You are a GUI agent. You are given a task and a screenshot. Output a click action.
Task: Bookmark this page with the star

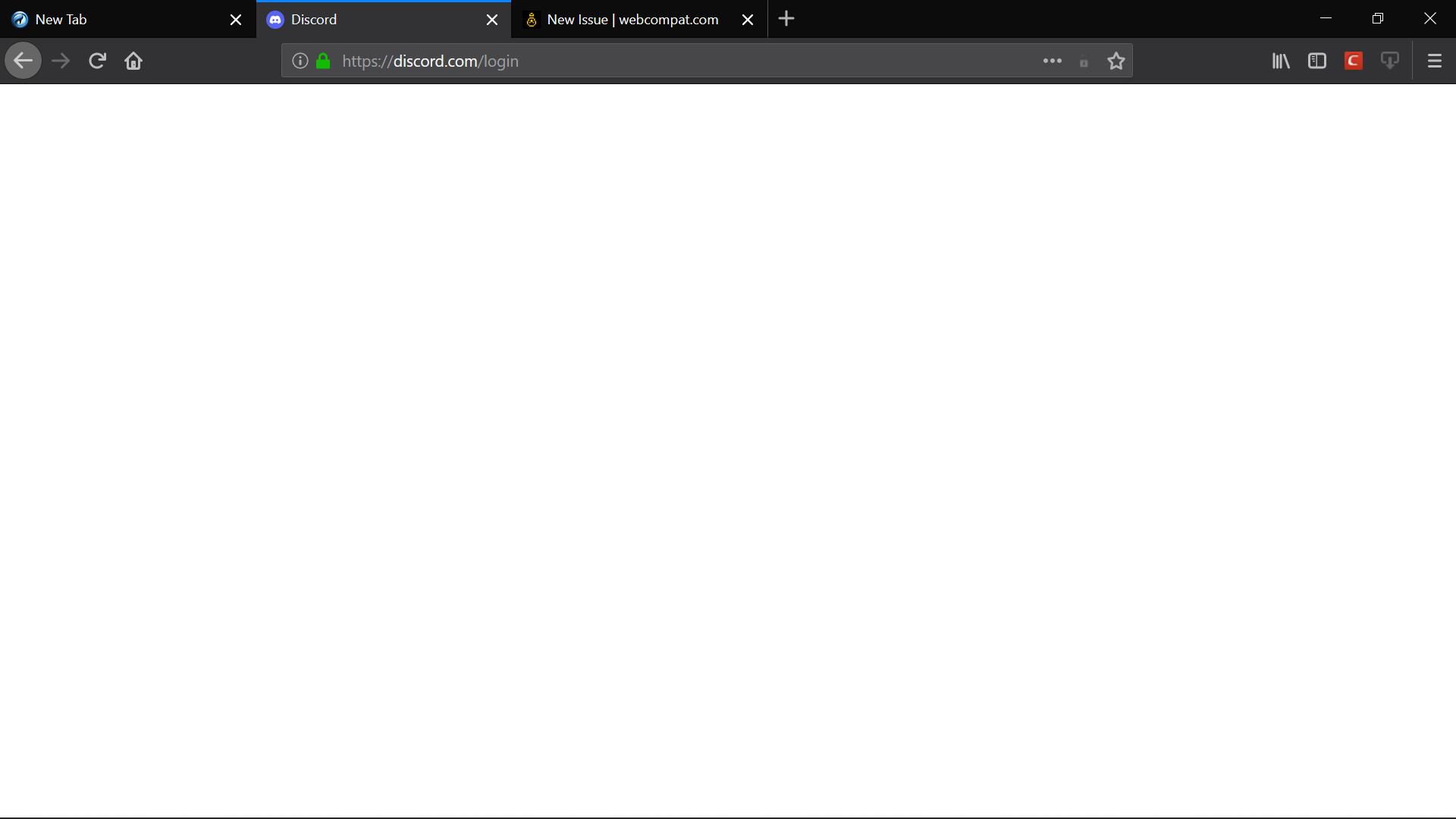tap(1116, 61)
